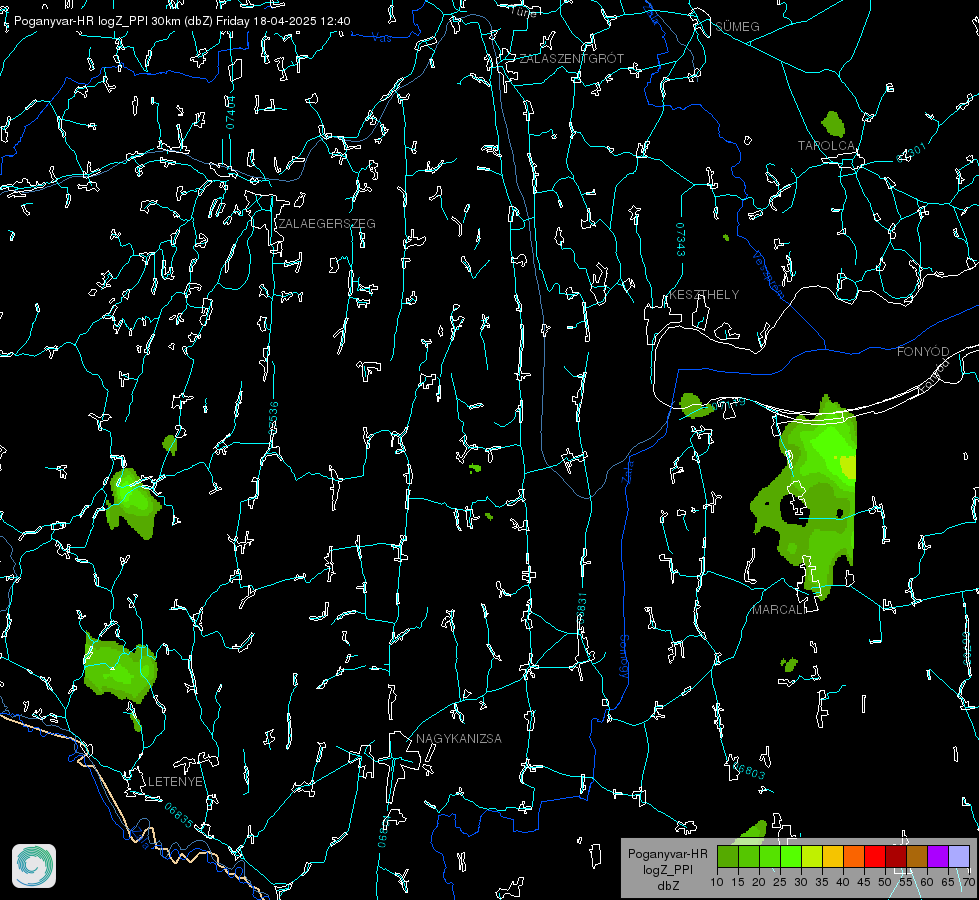Click the MARCALI town label
Screen dimensions: 979x900
779,610
